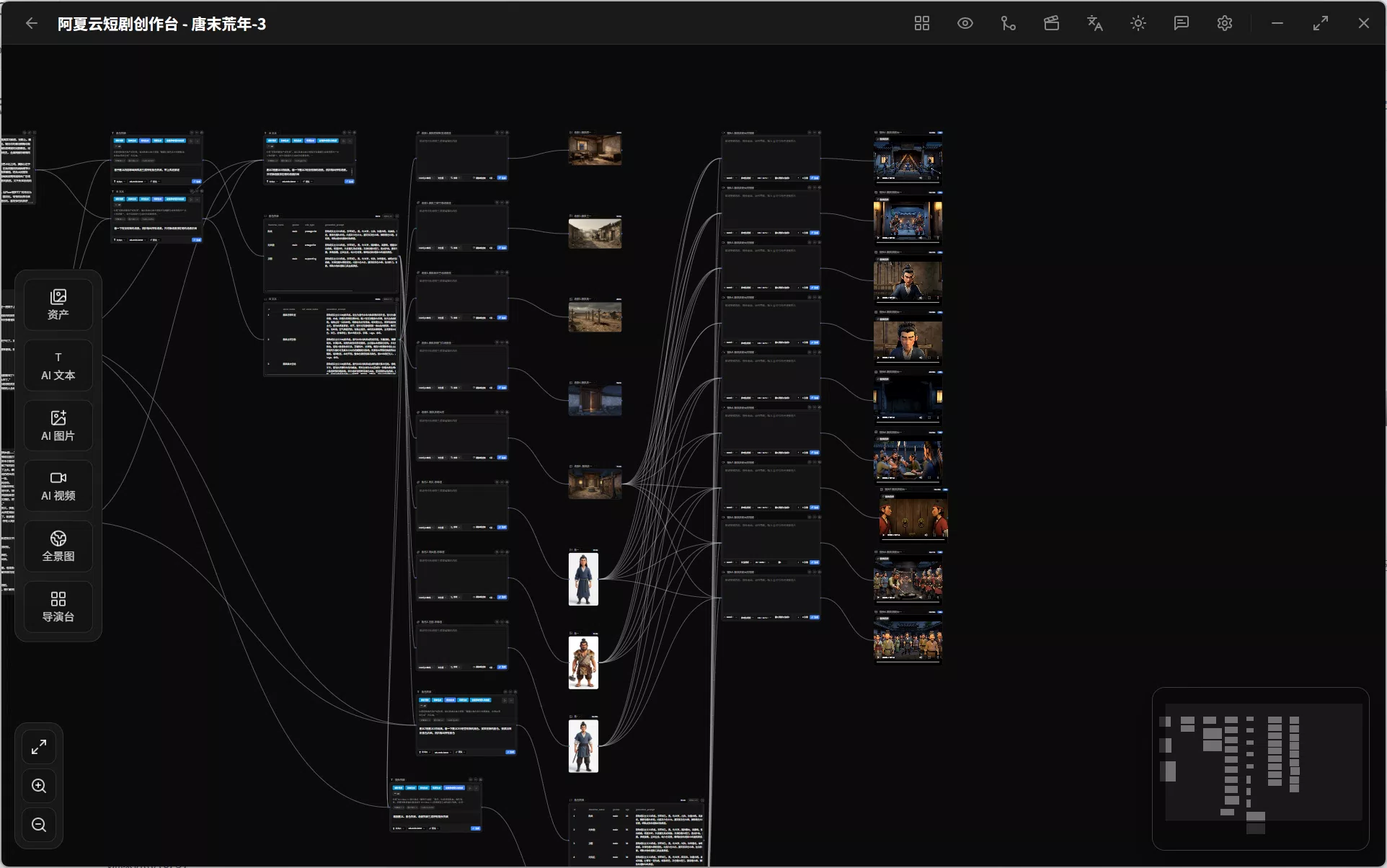Select the dusty village street scene image

click(595, 234)
